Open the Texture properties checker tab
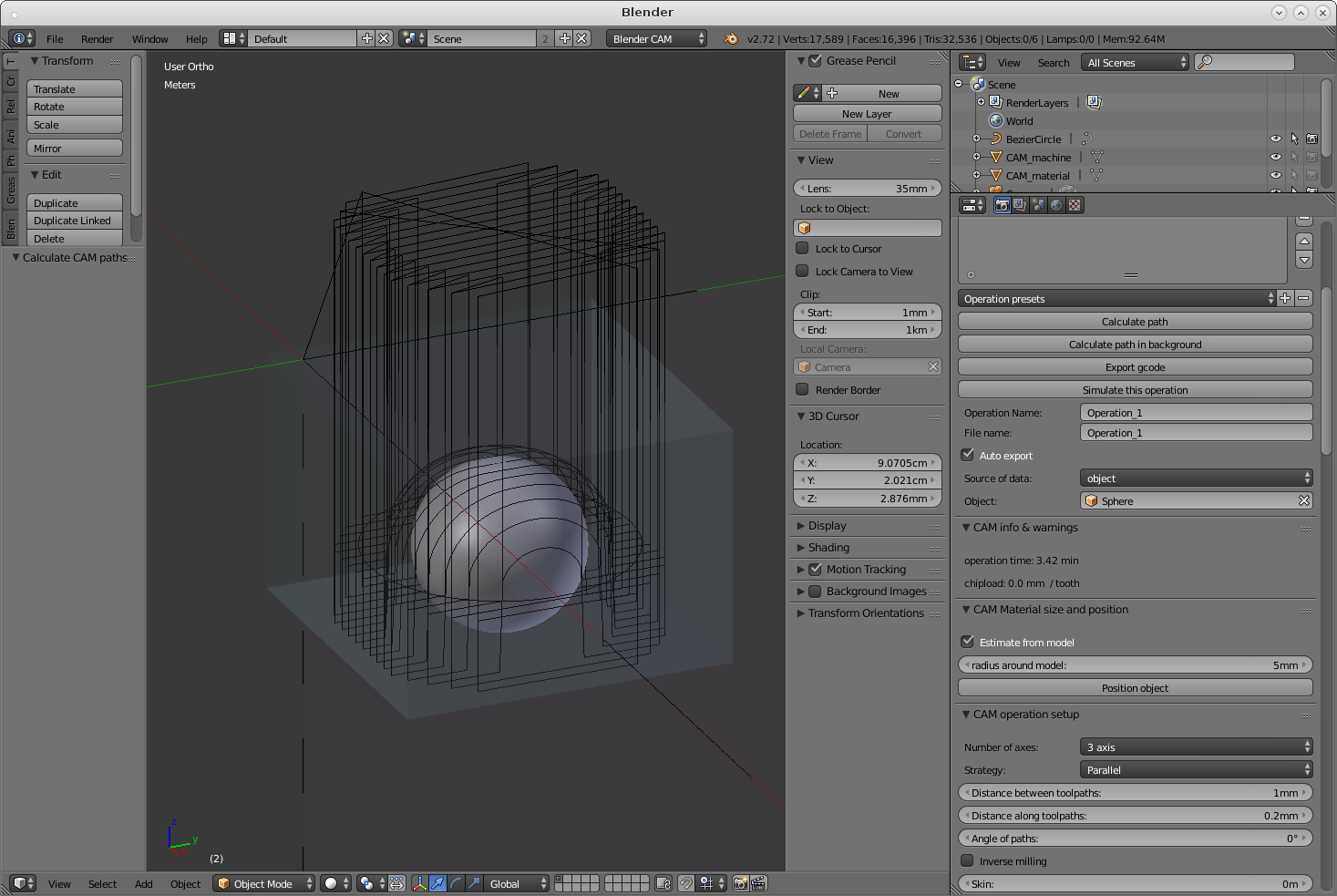Screen dimensions: 1337x896 [x=1075, y=205]
